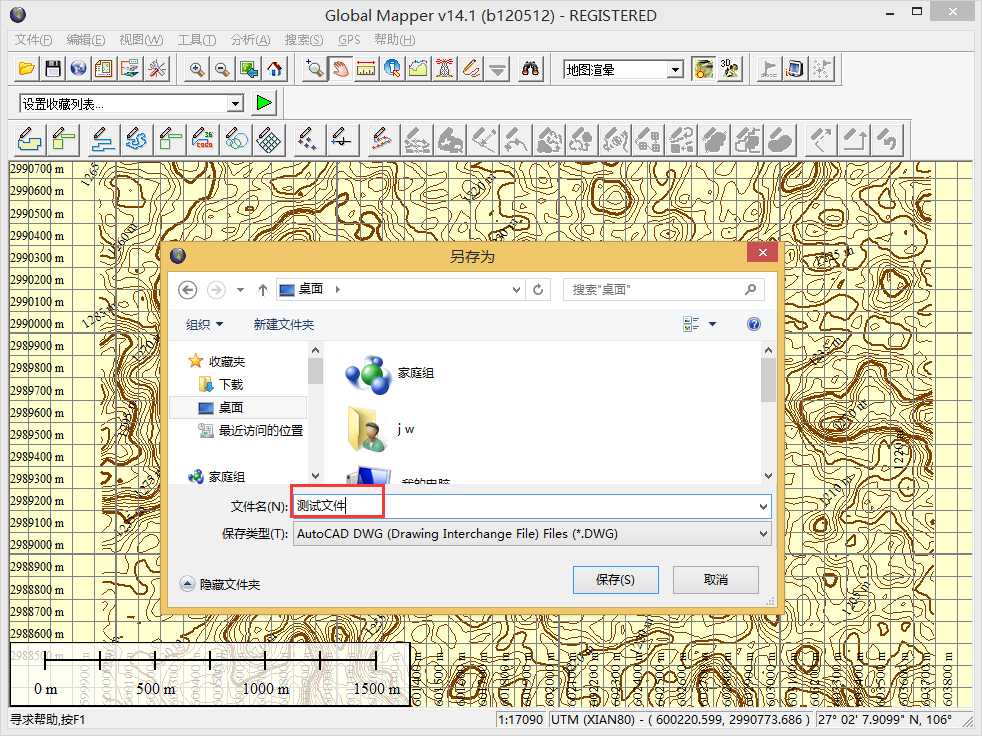Click the Full View home icon
The height and width of the screenshot is (736, 982).
coord(274,69)
